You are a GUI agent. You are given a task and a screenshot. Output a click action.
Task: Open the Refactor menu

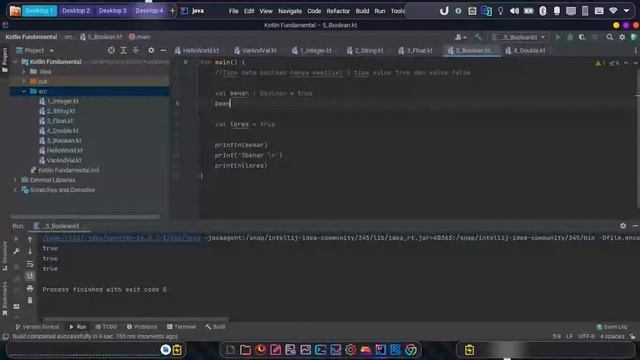(x=338, y=11)
